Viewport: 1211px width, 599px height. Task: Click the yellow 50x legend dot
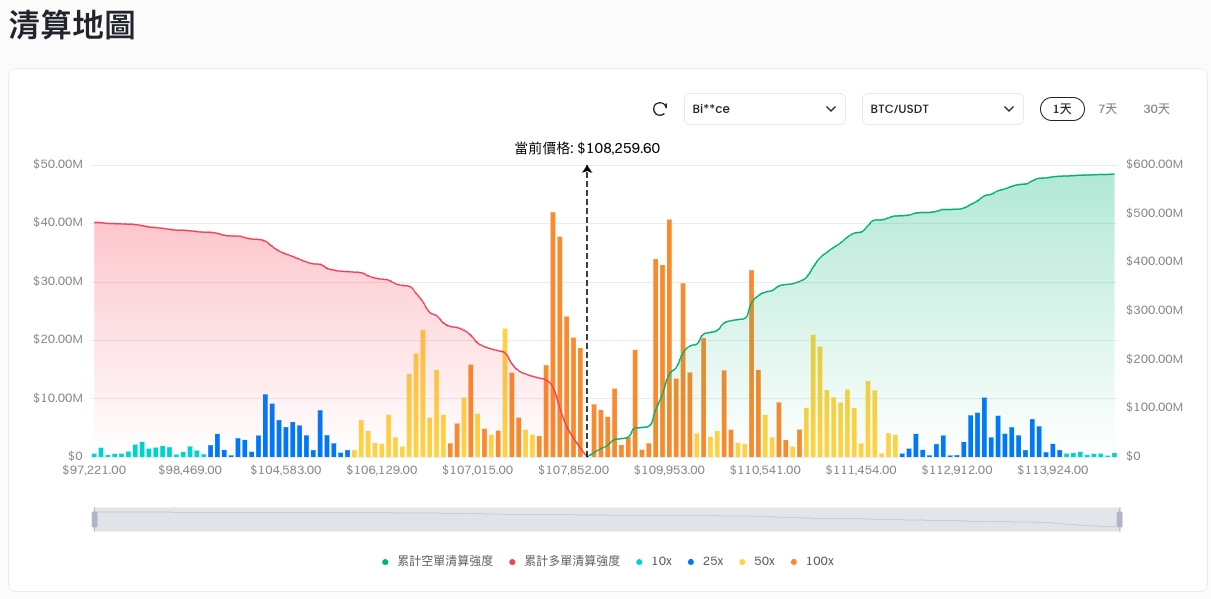tap(742, 561)
